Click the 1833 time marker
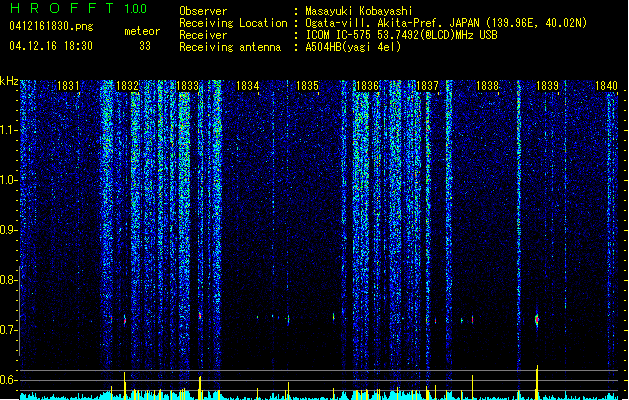 tap(187, 86)
